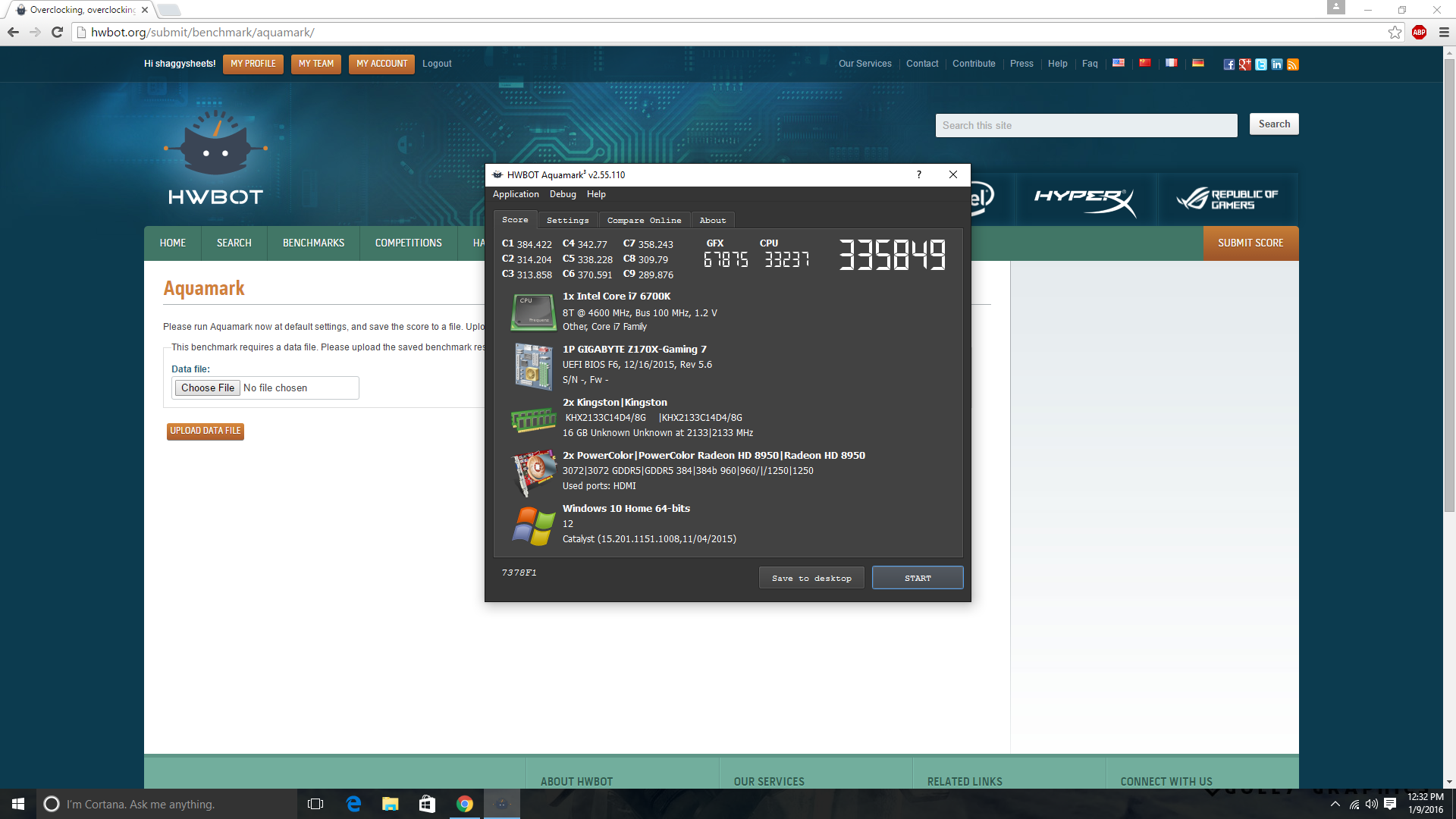This screenshot has height=819, width=1456.
Task: Click the Search this site field
Action: click(1086, 125)
